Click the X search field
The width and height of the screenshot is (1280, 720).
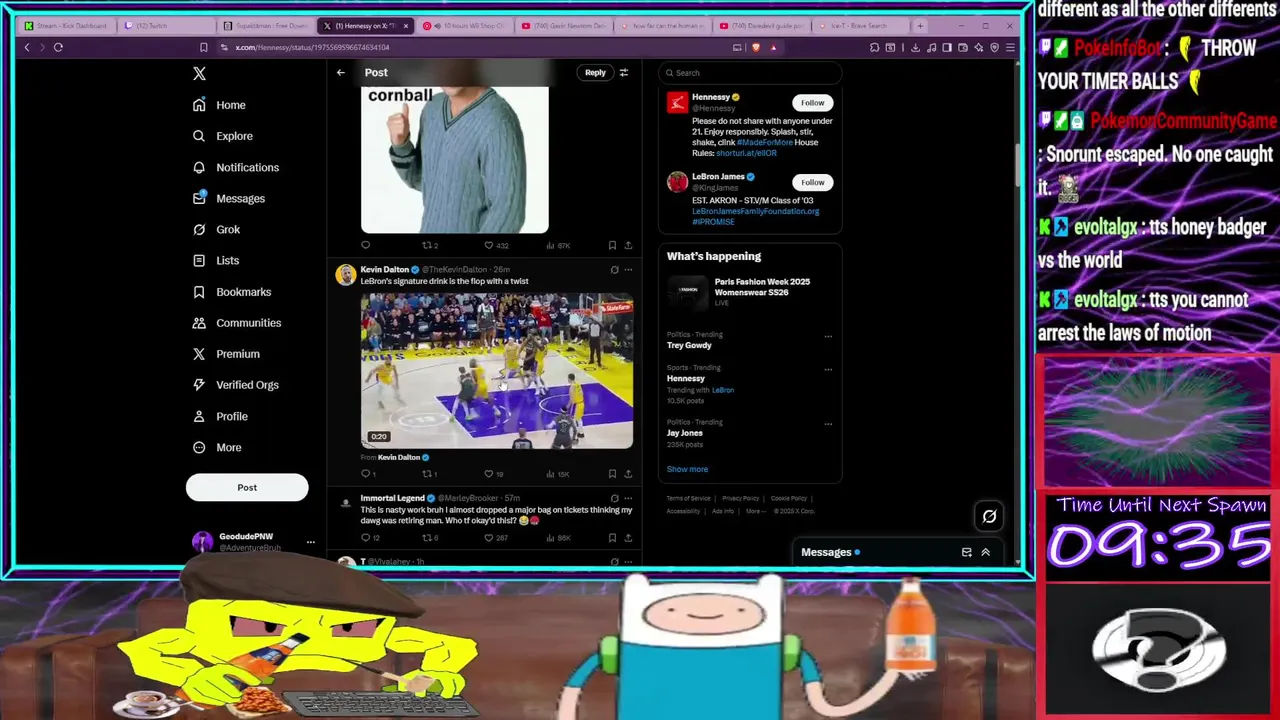[x=749, y=72]
